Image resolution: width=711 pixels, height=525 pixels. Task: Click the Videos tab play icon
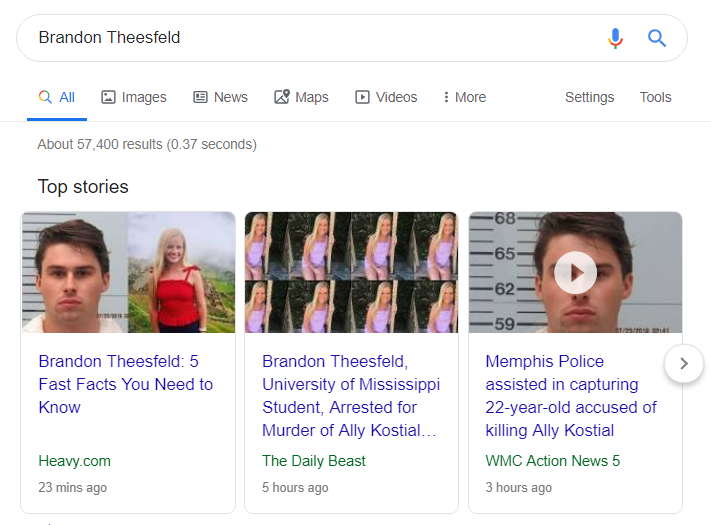coord(362,97)
